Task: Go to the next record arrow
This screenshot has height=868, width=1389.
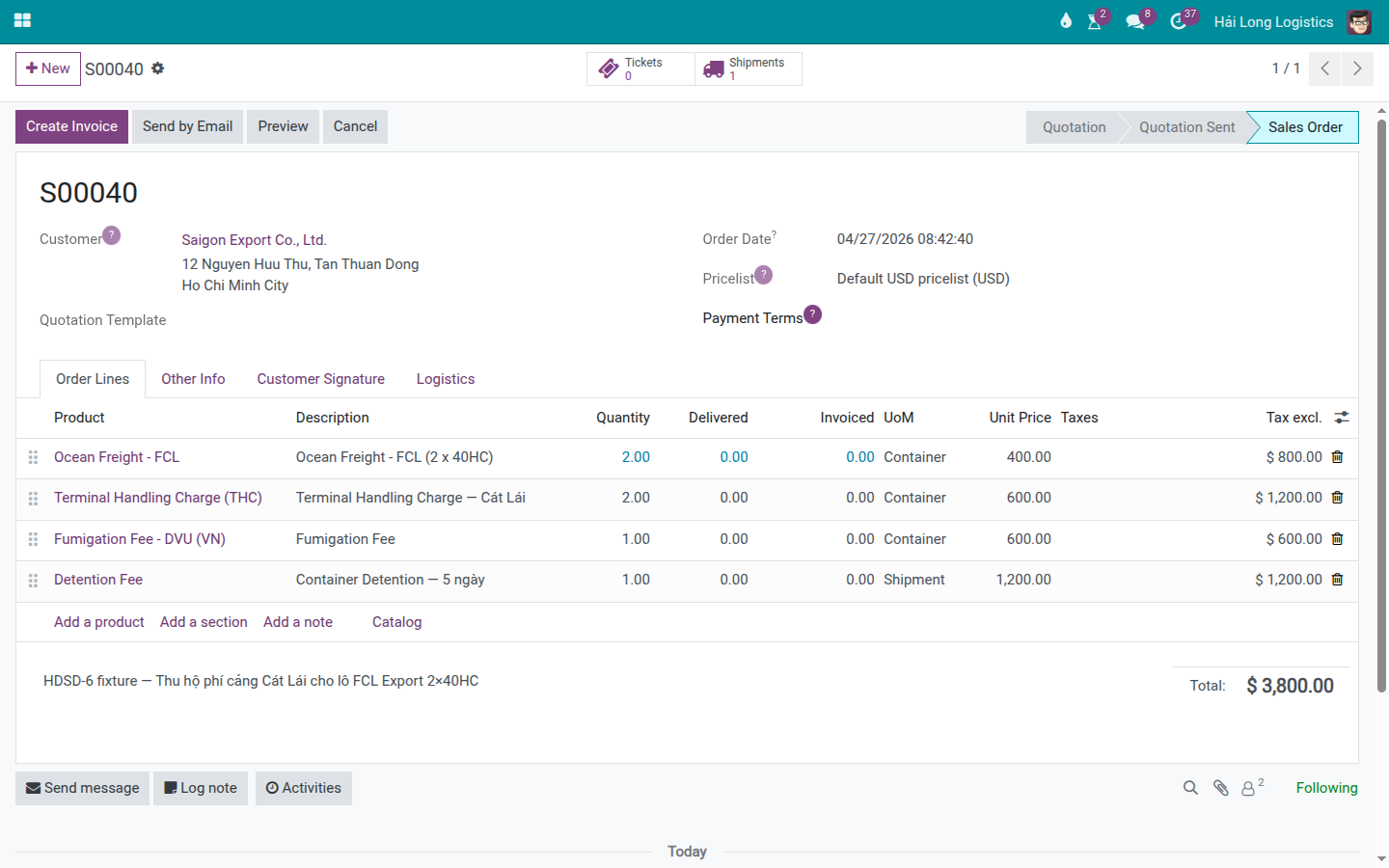Action: click(x=1357, y=68)
